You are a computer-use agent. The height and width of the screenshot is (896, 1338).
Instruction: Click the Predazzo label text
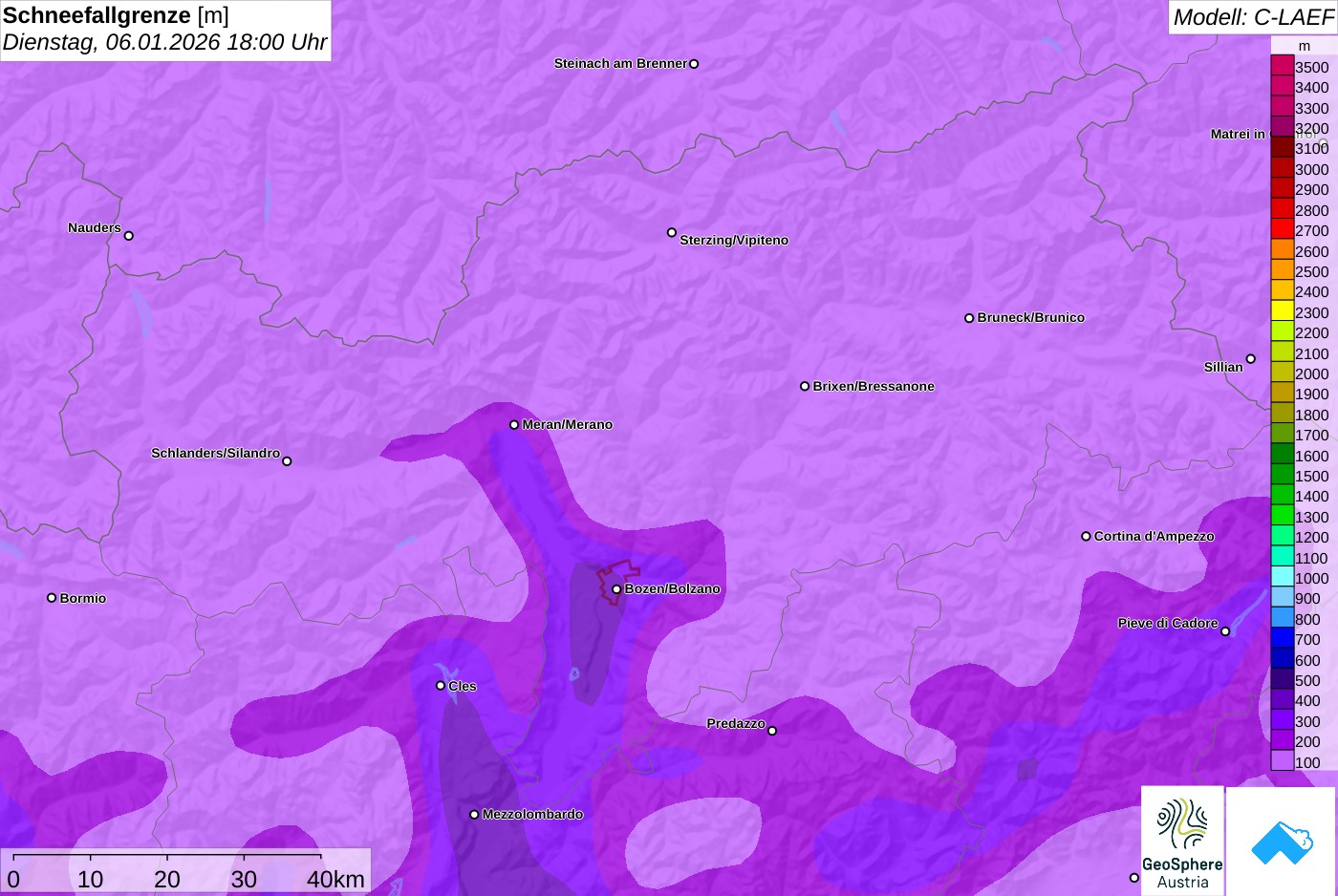[736, 723]
